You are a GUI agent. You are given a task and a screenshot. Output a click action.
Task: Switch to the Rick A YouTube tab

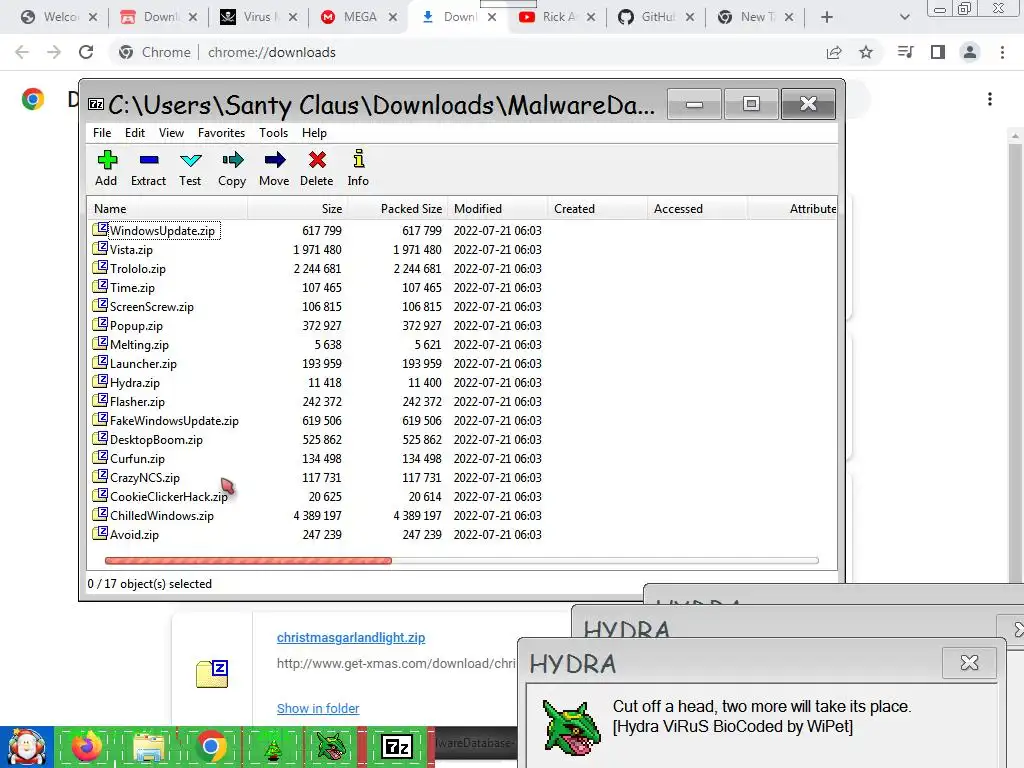[x=557, y=17]
